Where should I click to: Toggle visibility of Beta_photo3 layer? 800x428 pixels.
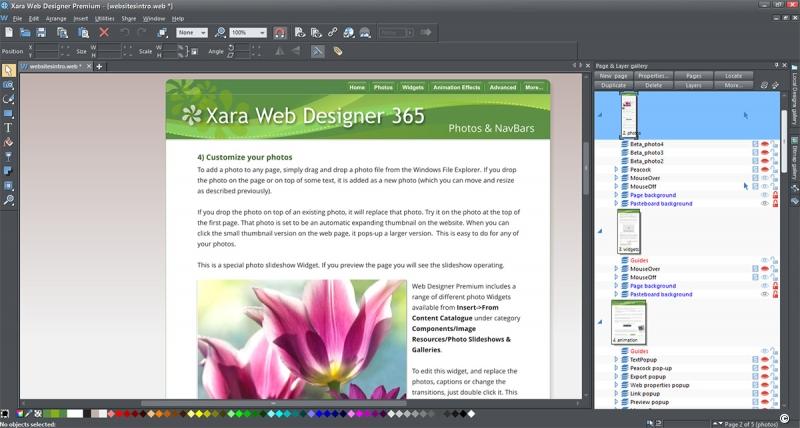(x=765, y=153)
